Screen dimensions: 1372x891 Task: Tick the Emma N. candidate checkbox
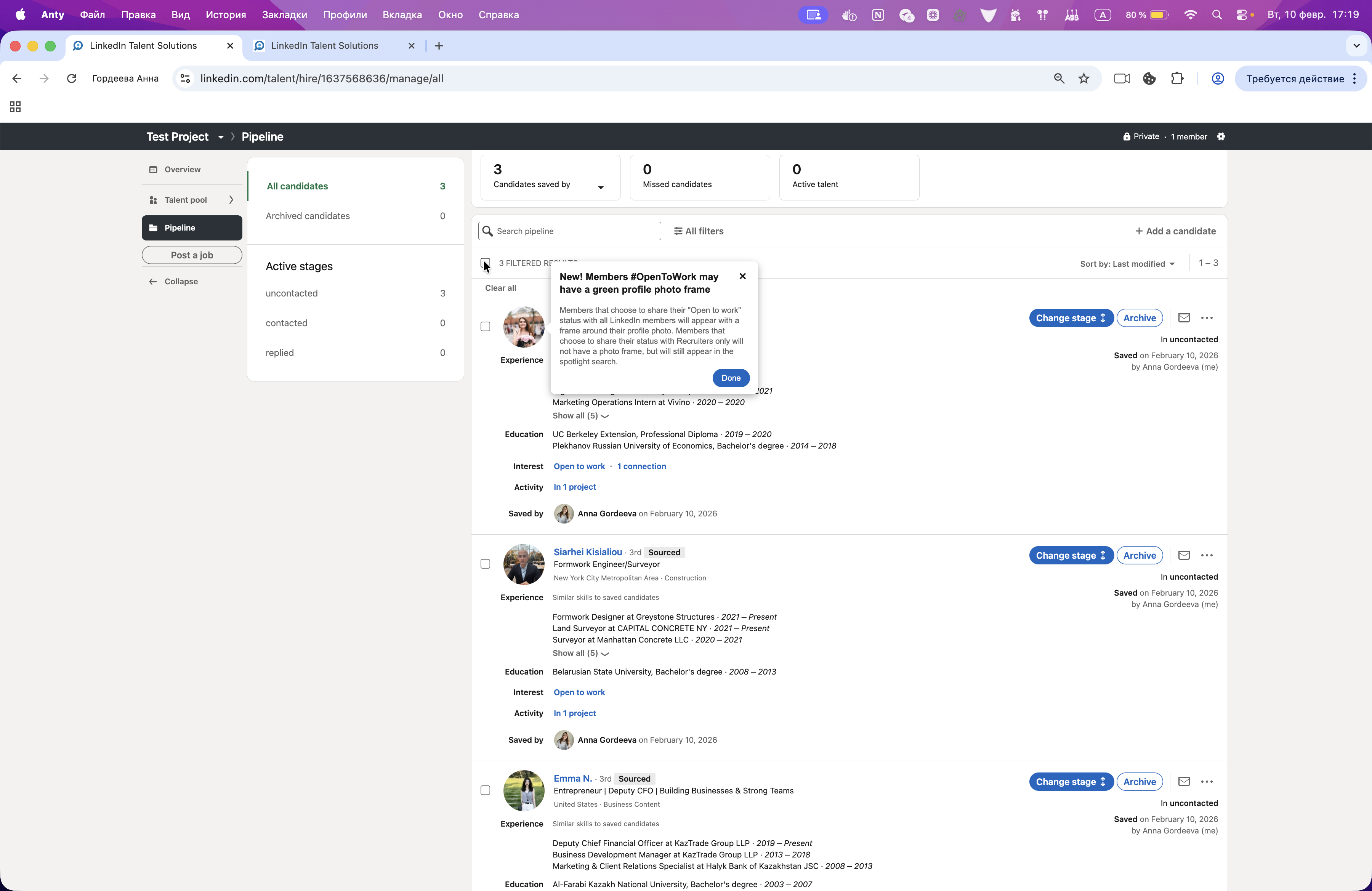point(486,790)
